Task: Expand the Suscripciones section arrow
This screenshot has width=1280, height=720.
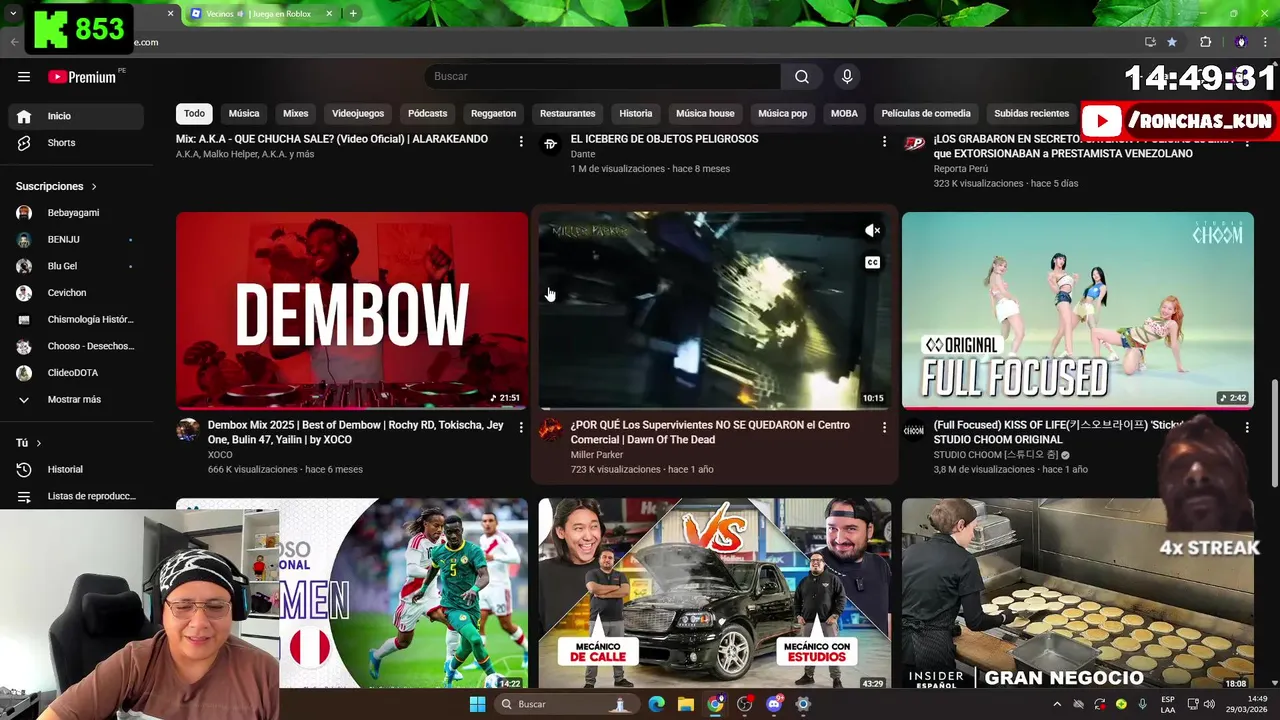Action: [x=94, y=187]
